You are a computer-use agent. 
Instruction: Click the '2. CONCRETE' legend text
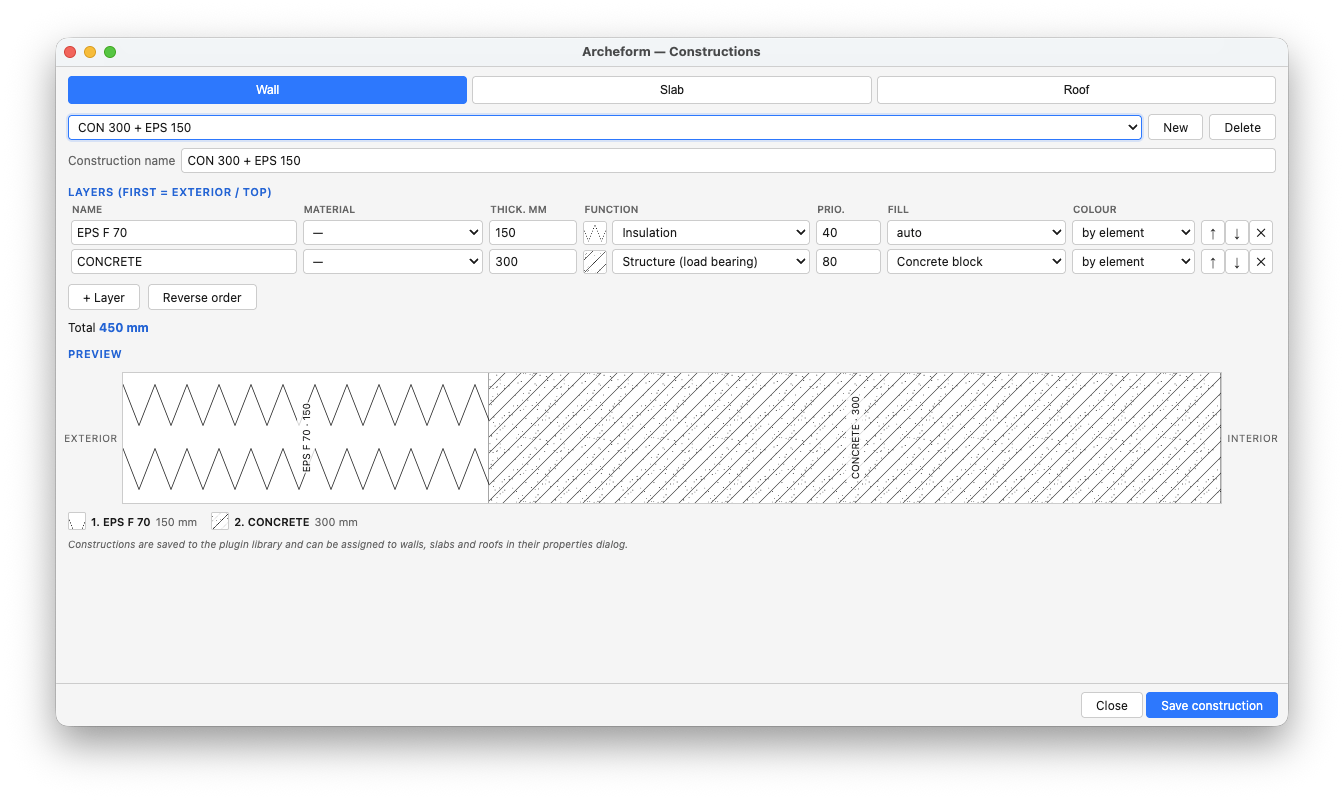click(x=271, y=522)
